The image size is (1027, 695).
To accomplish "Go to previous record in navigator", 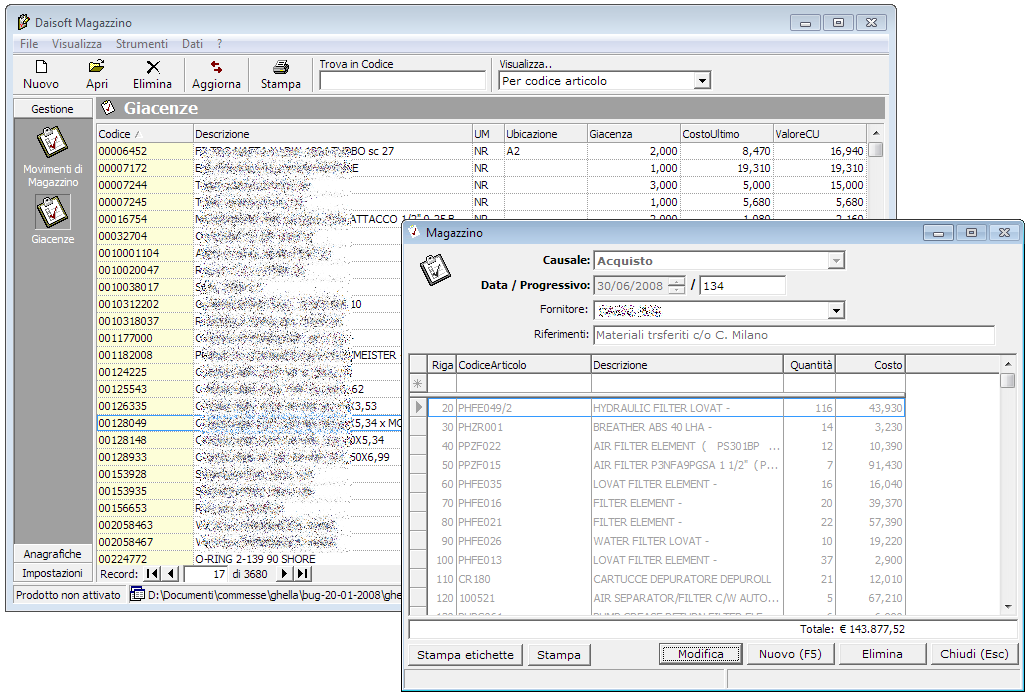I will coord(170,574).
